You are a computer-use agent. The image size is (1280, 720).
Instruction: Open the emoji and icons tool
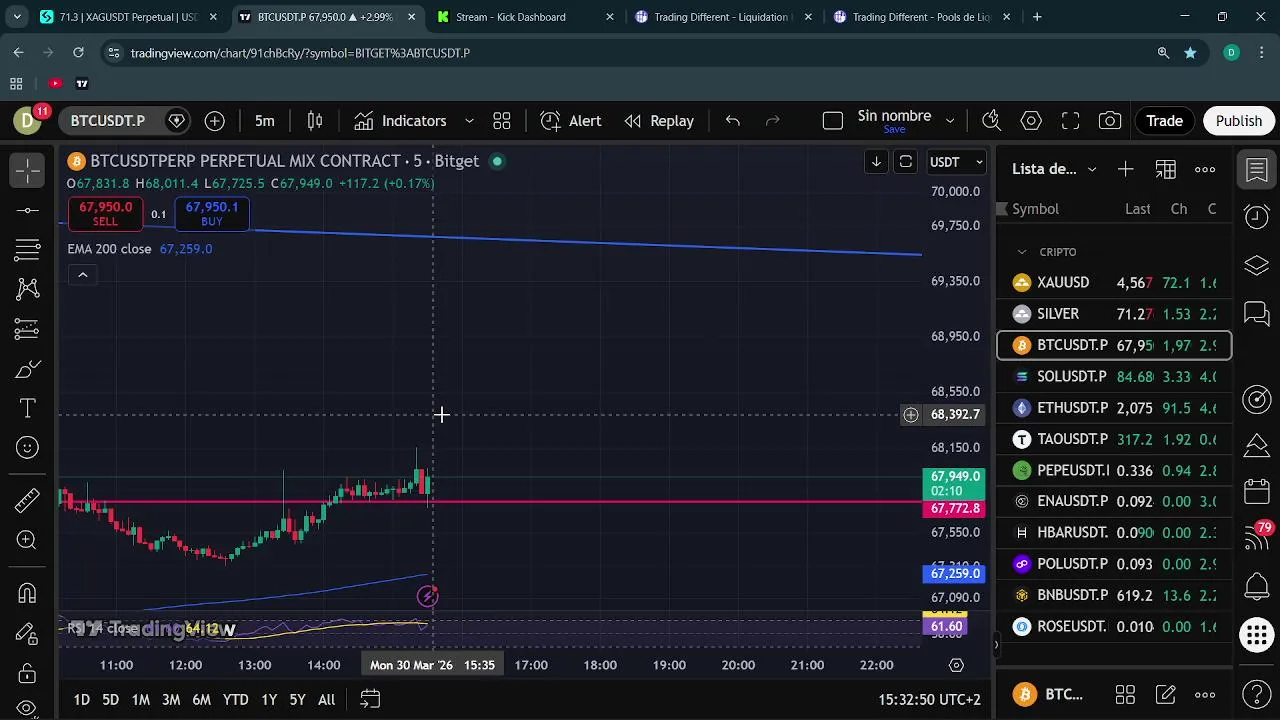[x=27, y=448]
